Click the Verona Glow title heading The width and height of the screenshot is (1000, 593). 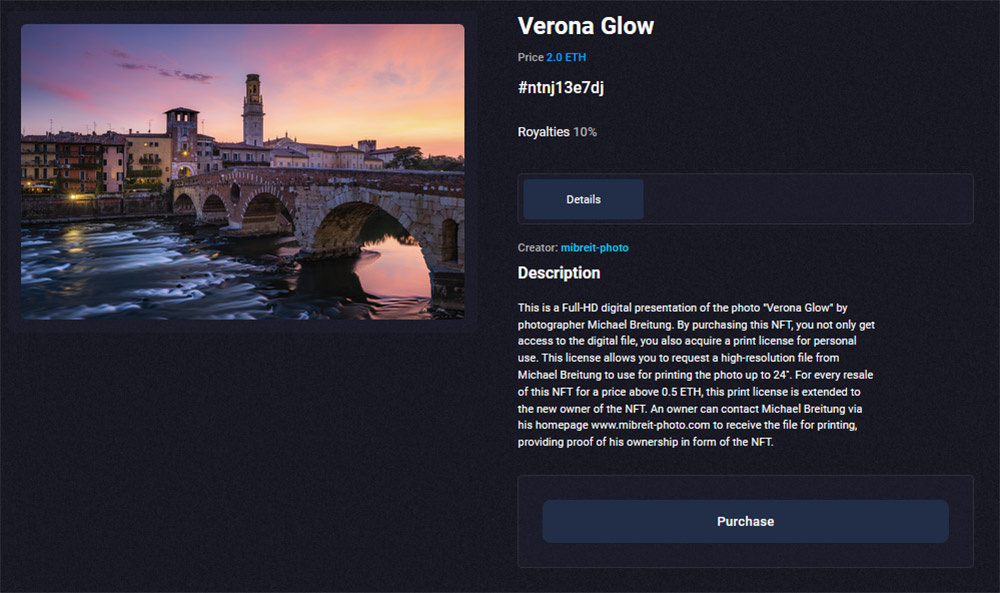(586, 26)
